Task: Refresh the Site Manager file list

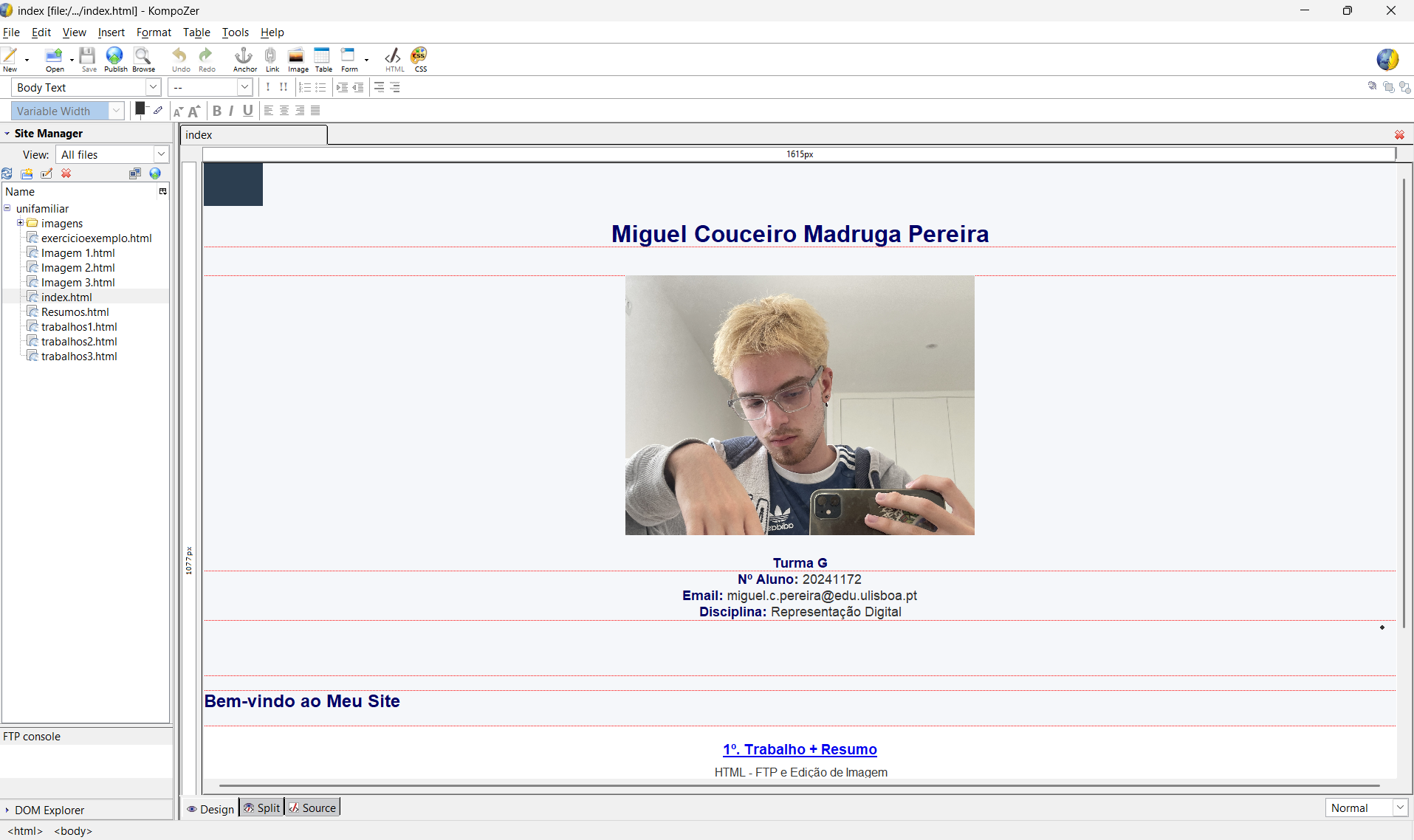Action: (7, 173)
